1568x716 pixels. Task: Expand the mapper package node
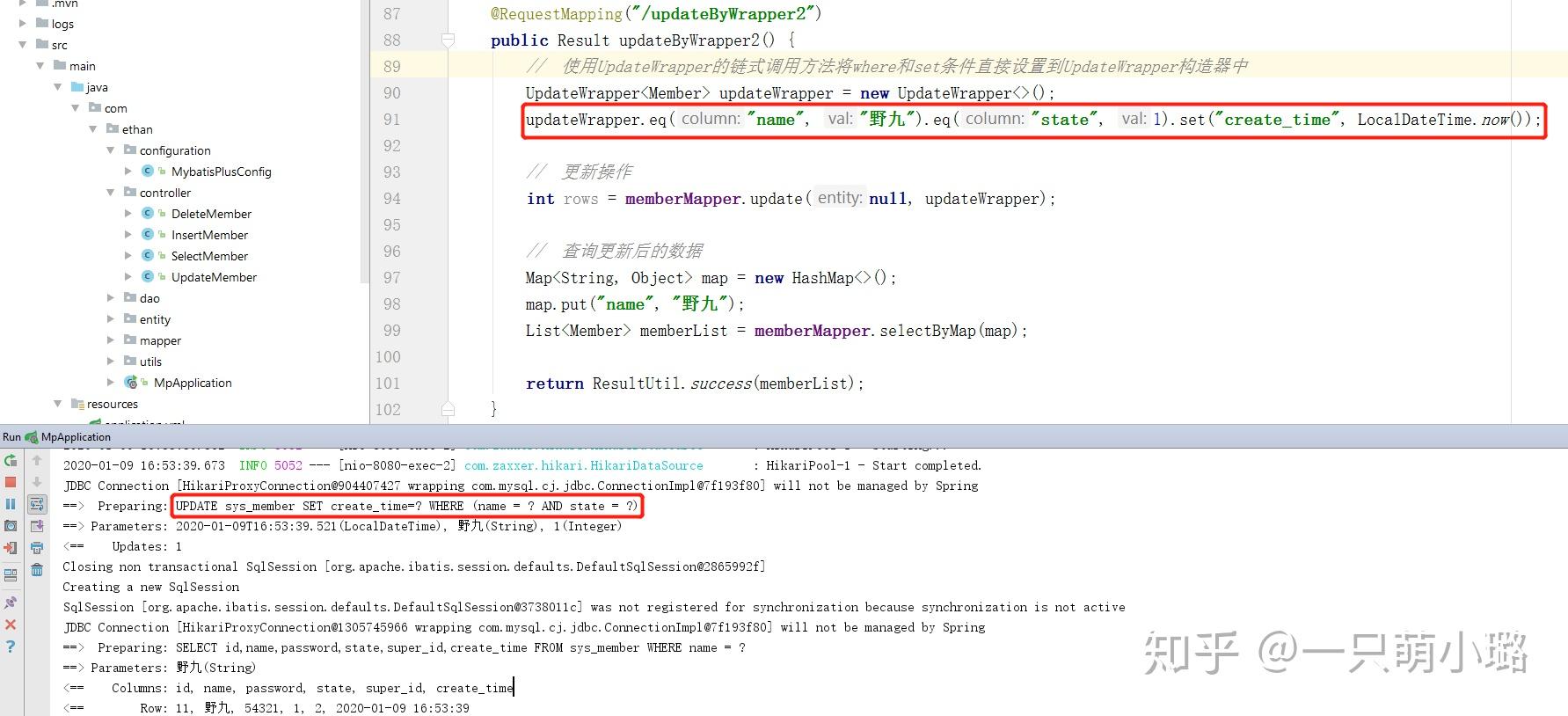[x=111, y=340]
